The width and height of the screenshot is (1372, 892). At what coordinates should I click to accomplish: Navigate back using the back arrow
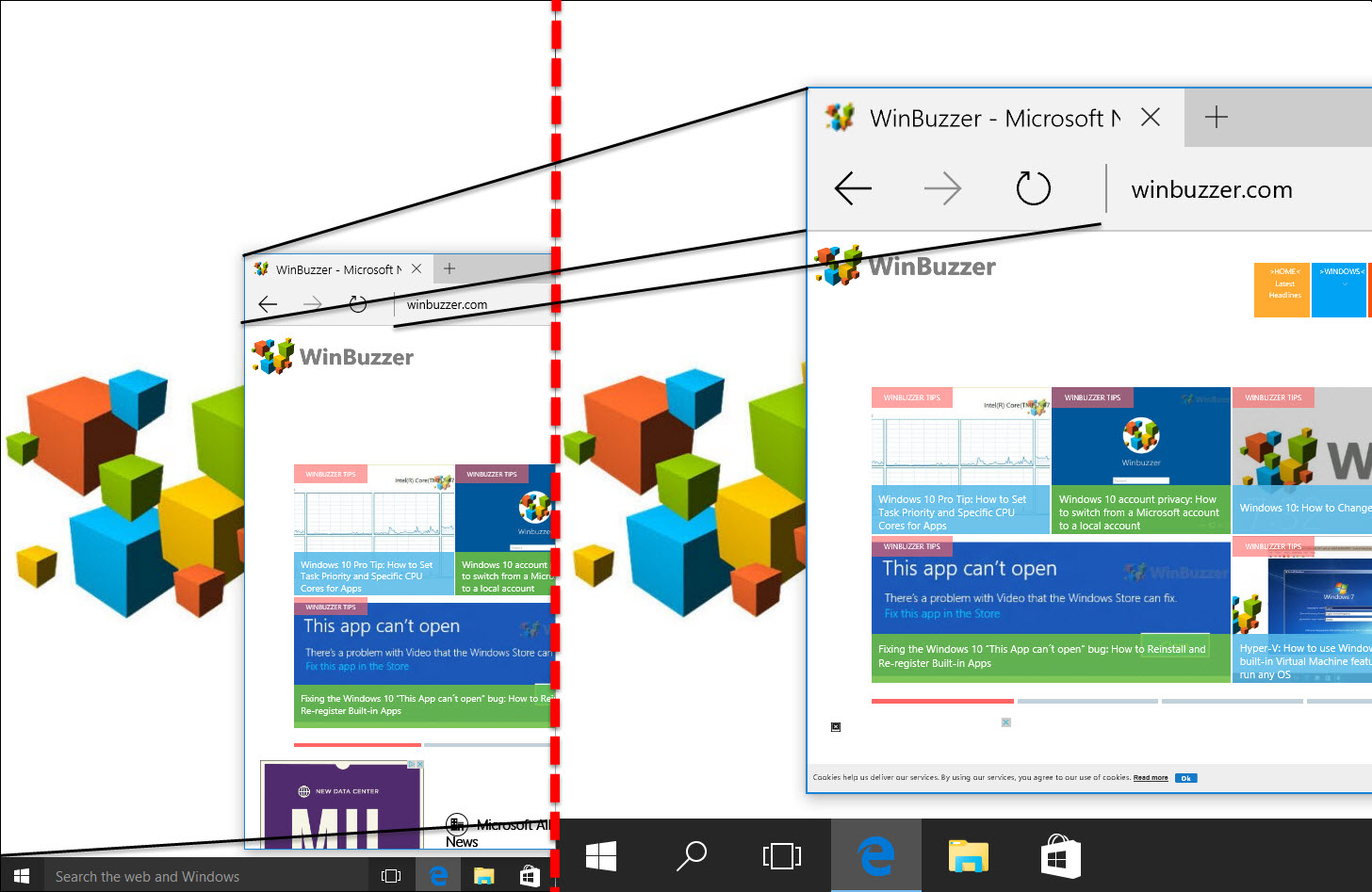click(x=852, y=188)
